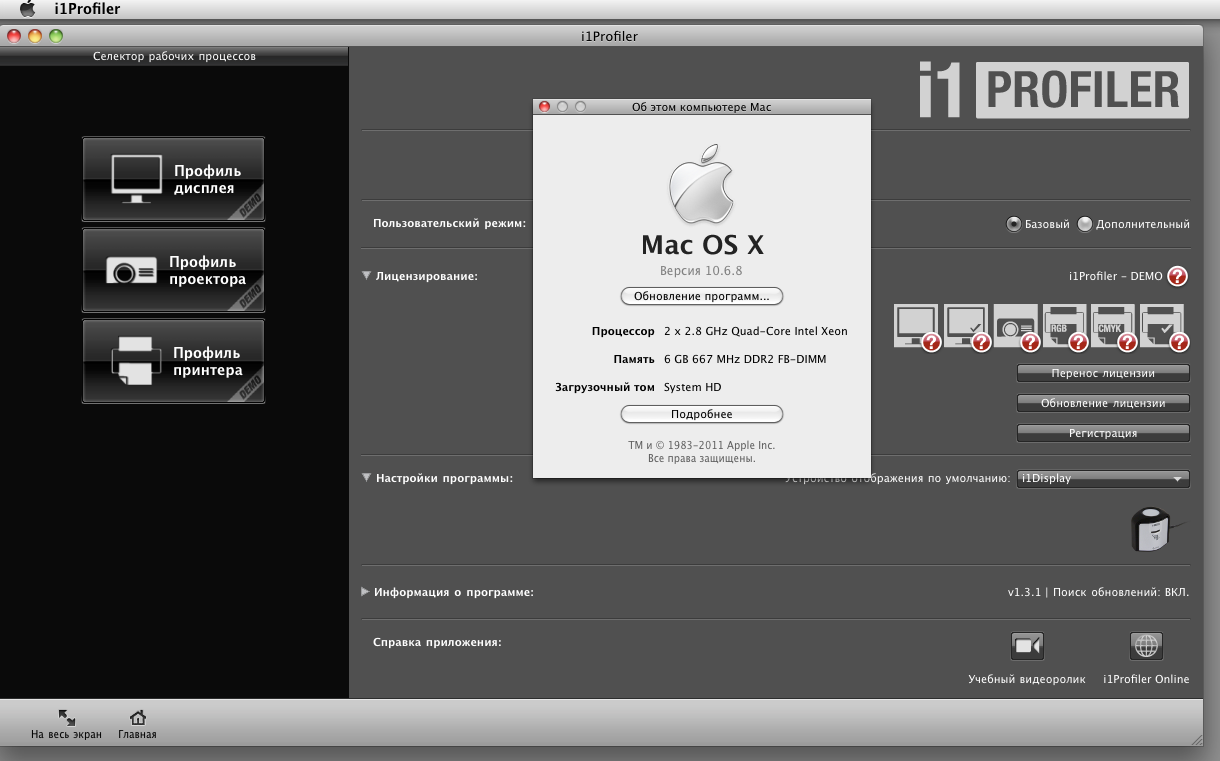This screenshot has width=1220, height=761.
Task: Open the Apple menu
Action: point(27,10)
